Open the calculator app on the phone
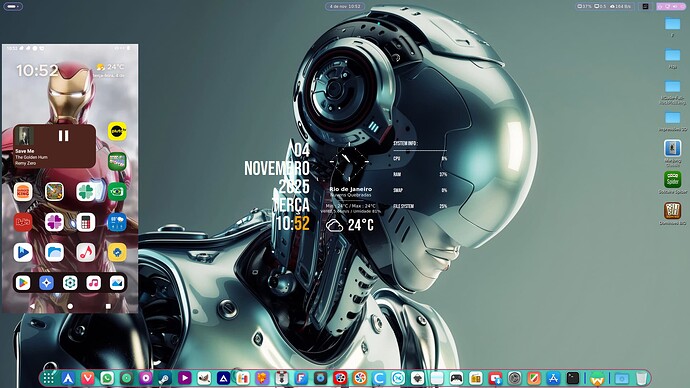The width and height of the screenshot is (690, 388). pos(86,222)
